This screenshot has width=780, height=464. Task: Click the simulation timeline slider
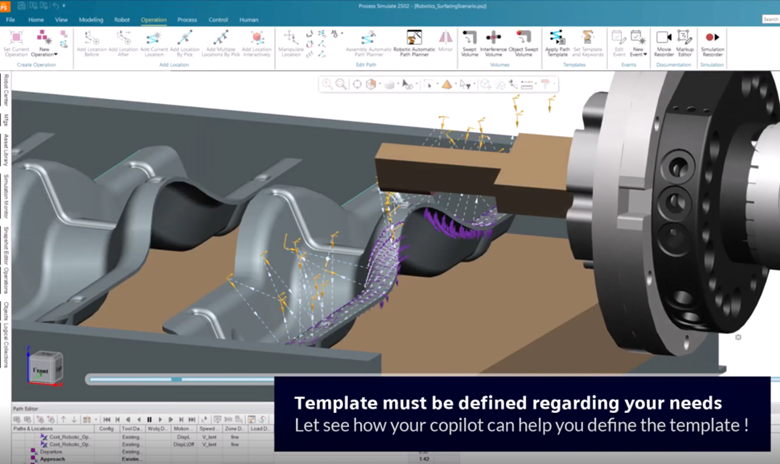click(177, 379)
